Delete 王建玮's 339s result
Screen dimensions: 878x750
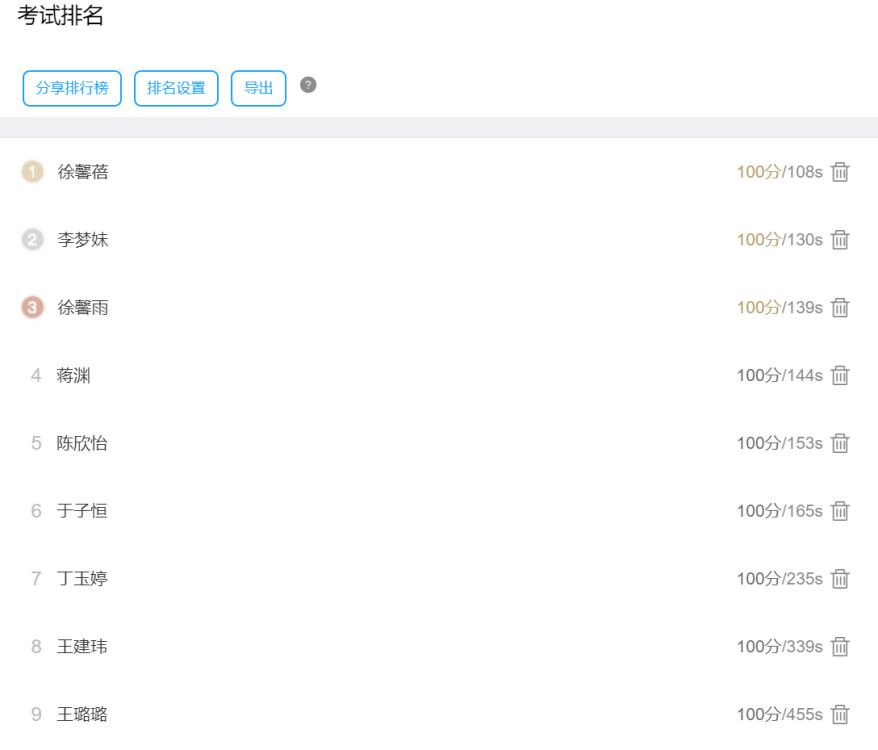(x=840, y=647)
